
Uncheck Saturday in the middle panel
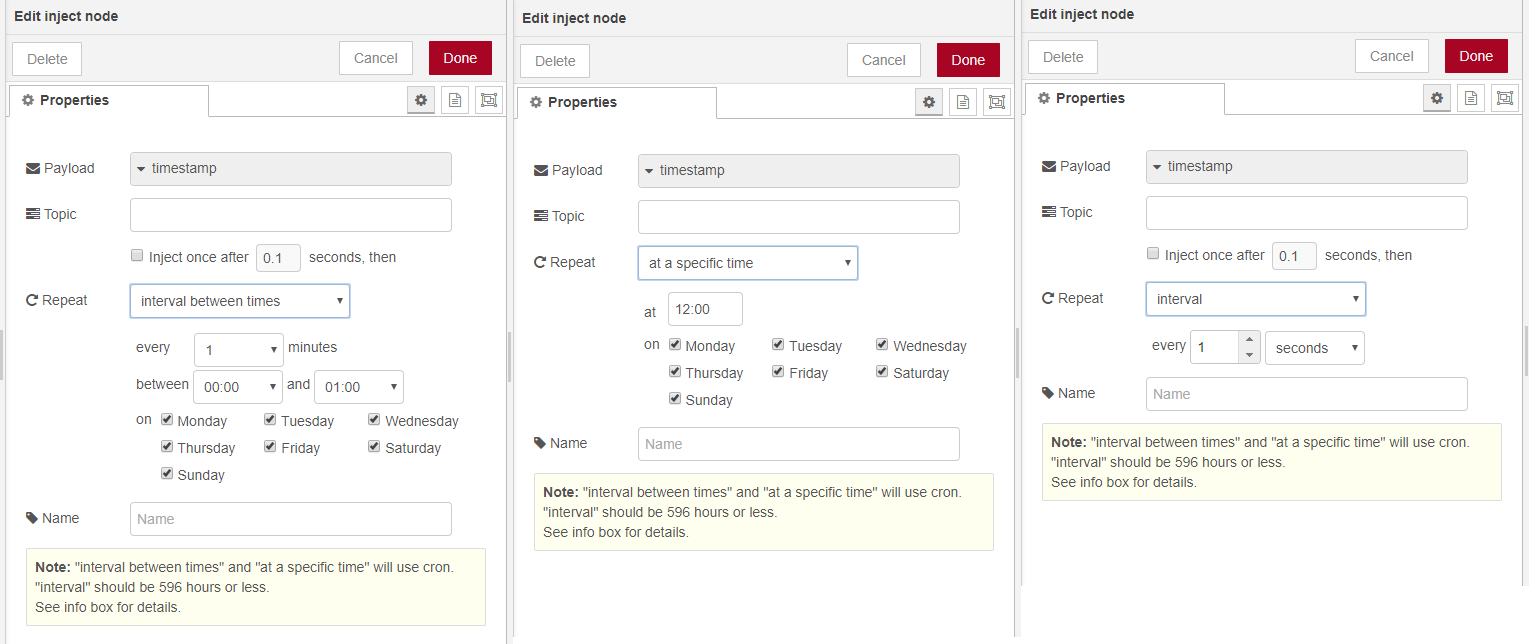tap(883, 372)
